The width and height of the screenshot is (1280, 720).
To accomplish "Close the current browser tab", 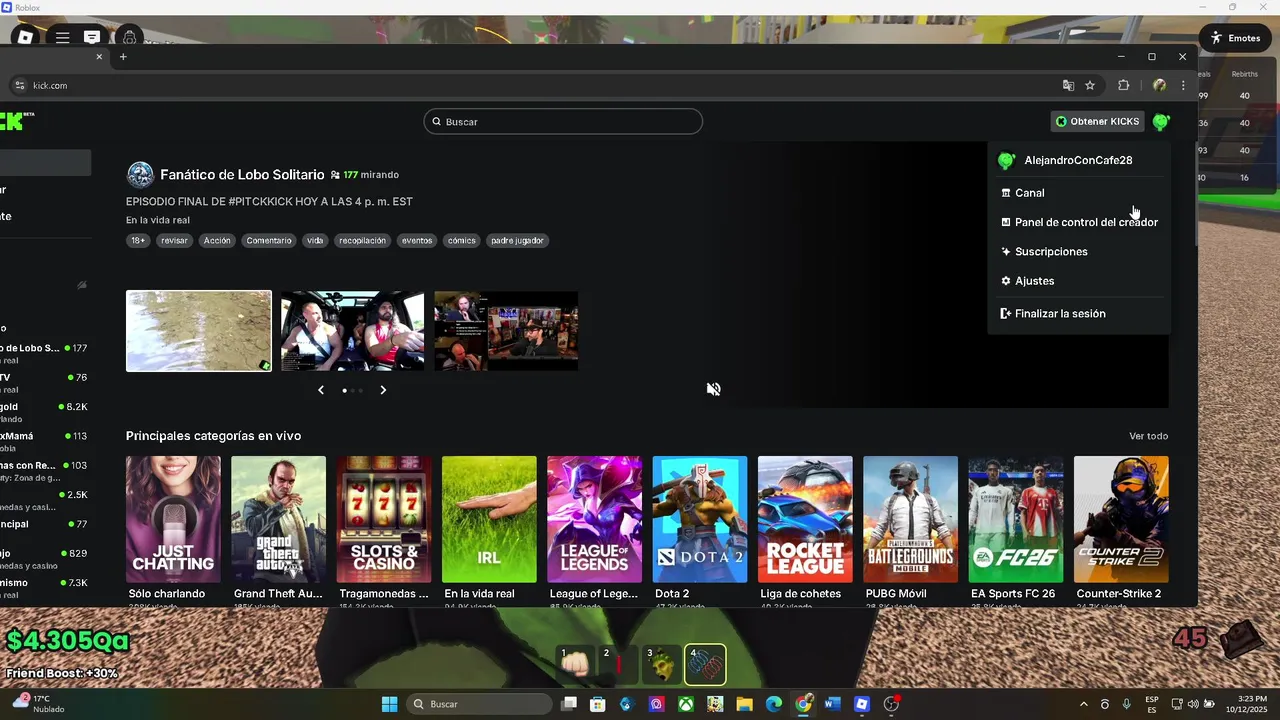I will 99,57.
